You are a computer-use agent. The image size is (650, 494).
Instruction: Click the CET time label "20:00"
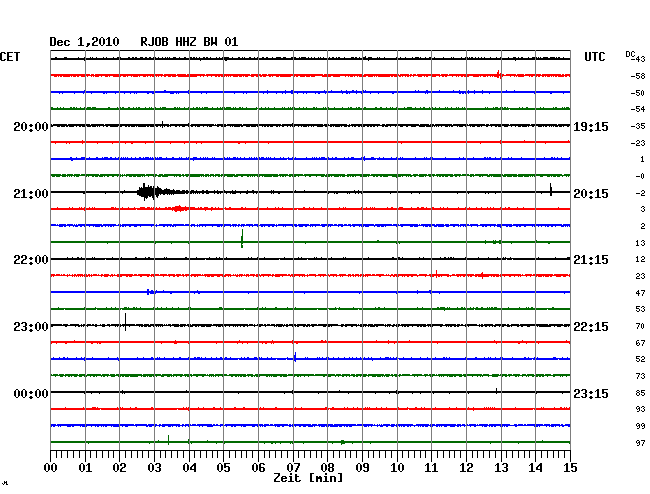coord(31,126)
